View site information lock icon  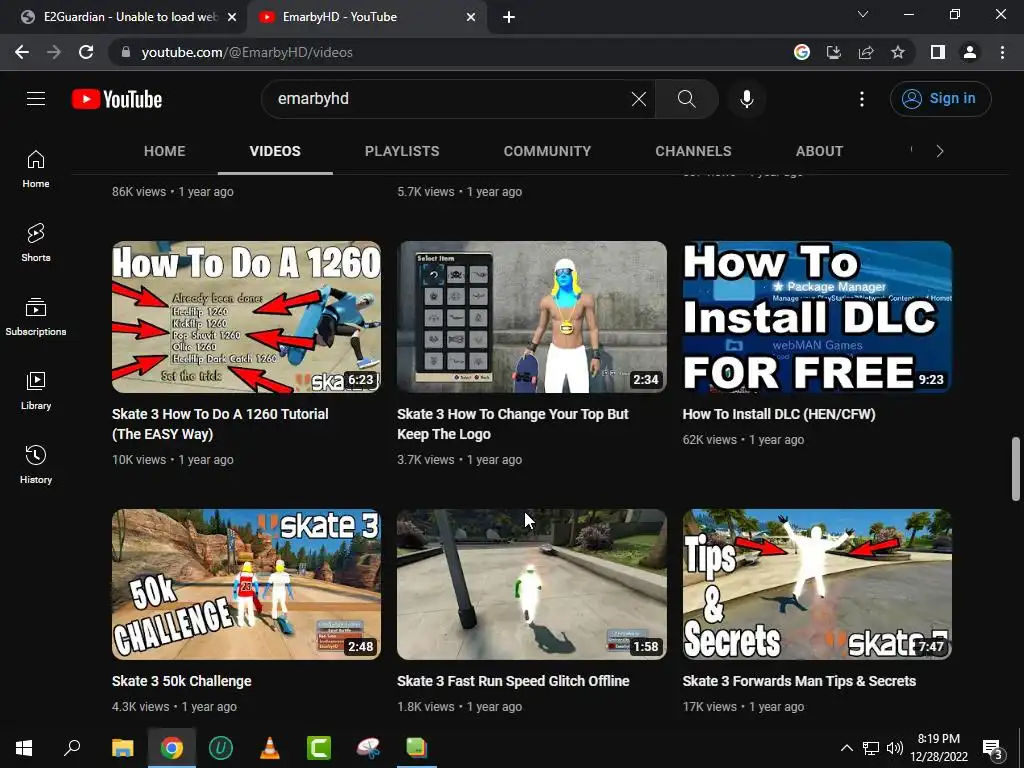click(126, 52)
